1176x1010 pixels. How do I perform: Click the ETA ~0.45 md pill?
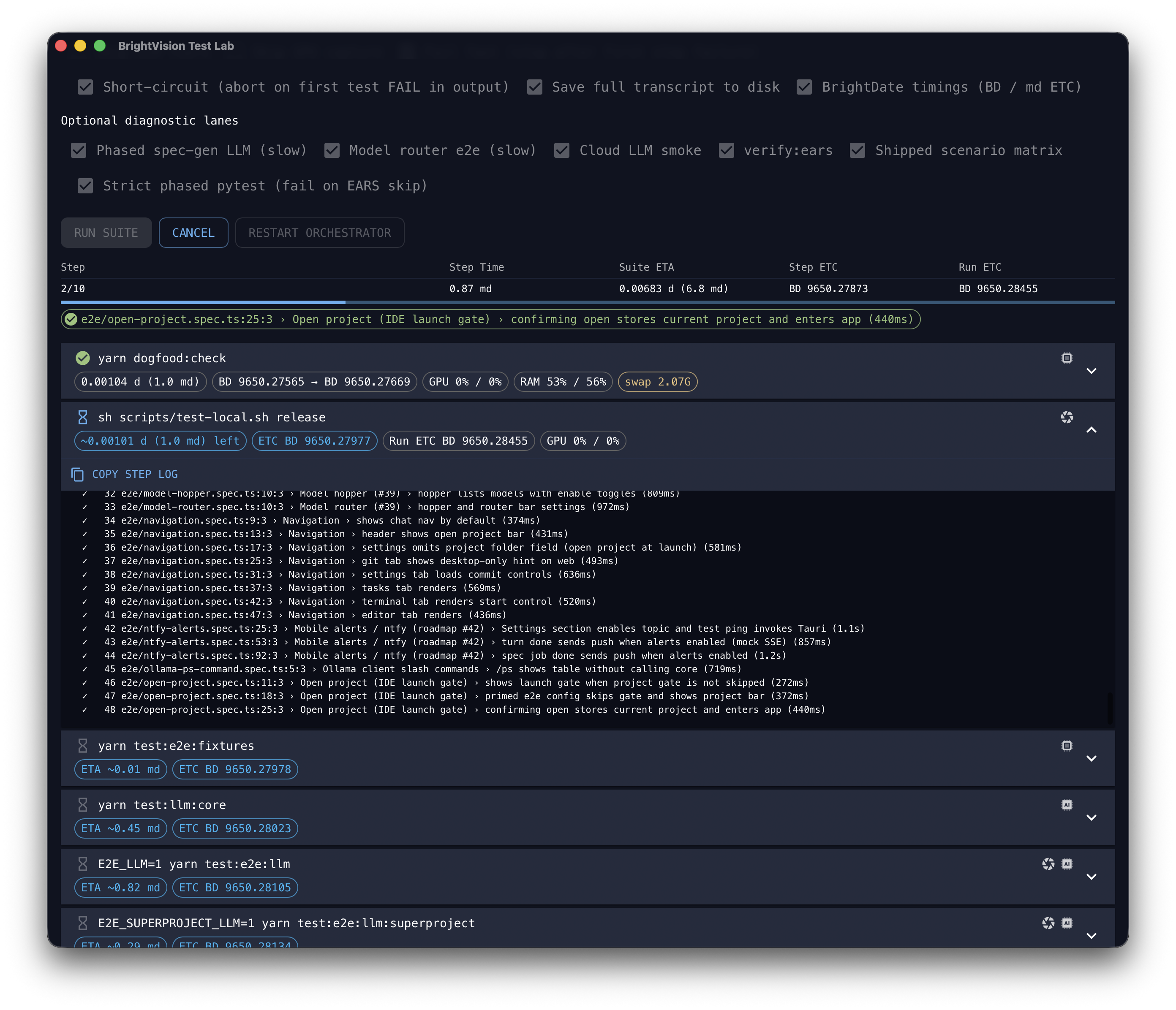(x=120, y=828)
